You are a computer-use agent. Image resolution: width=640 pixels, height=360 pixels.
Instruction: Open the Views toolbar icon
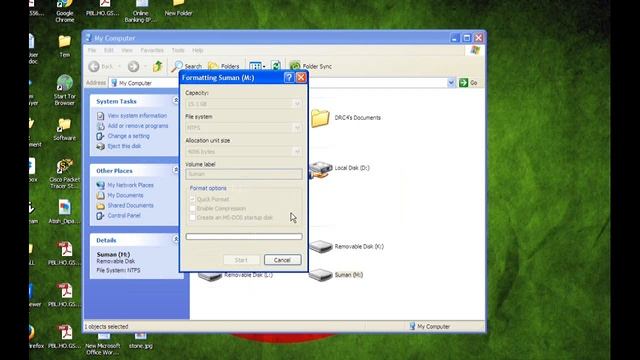point(257,66)
